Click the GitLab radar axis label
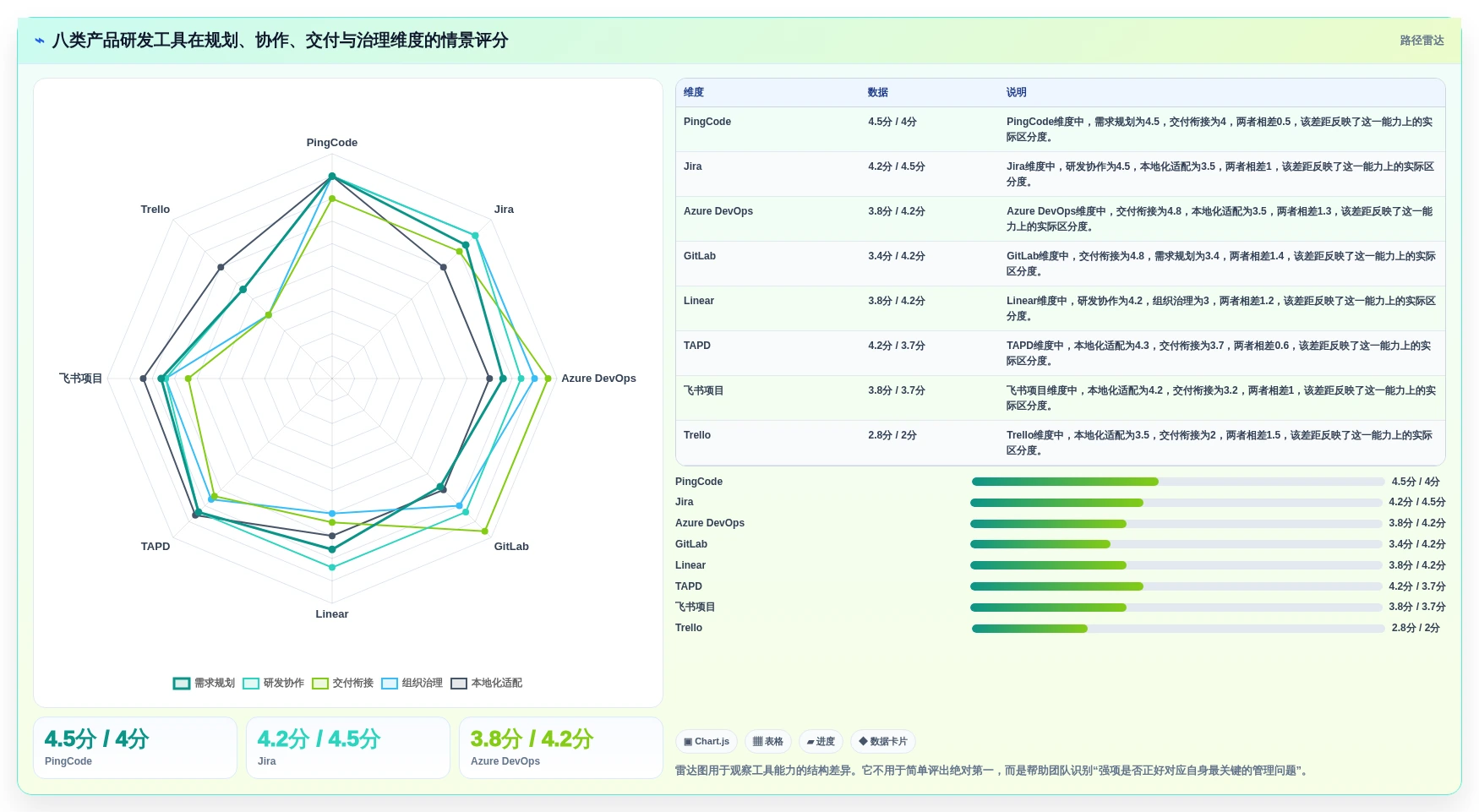 point(511,547)
